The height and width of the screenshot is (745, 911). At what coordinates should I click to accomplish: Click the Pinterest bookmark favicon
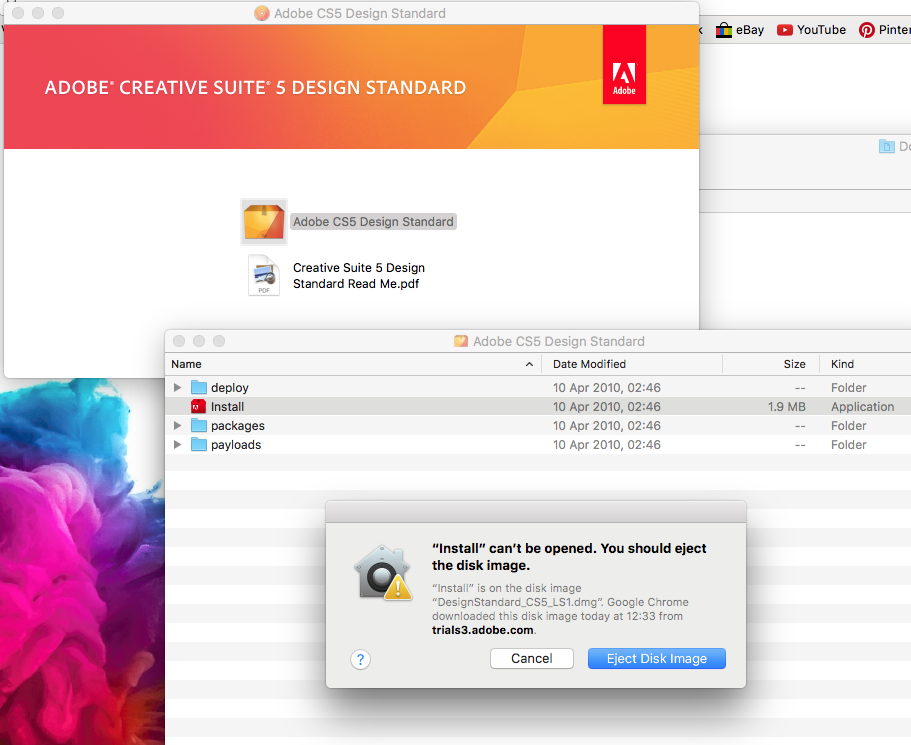tap(866, 30)
